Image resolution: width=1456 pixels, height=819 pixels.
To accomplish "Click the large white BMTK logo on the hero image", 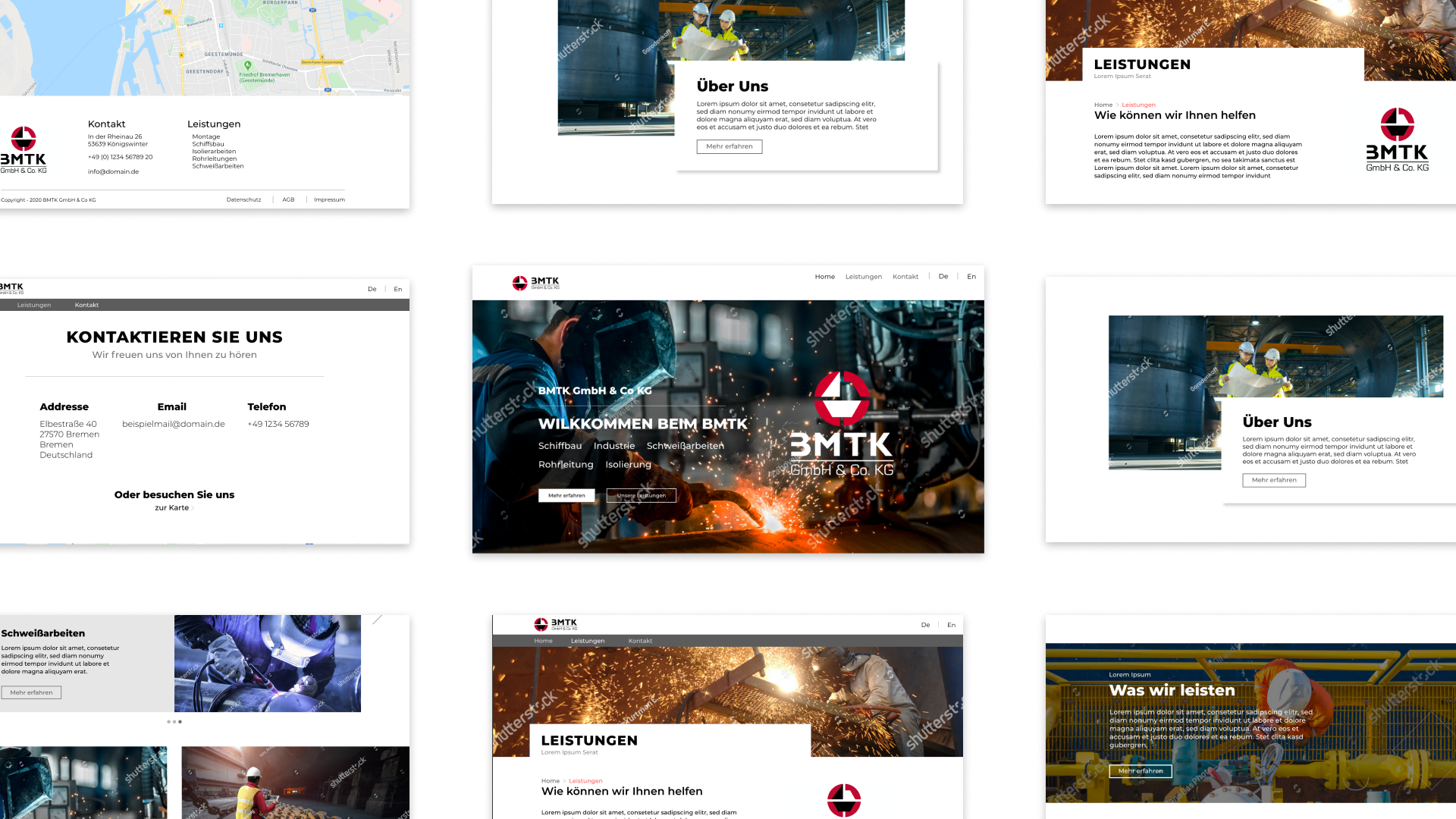I will [842, 424].
